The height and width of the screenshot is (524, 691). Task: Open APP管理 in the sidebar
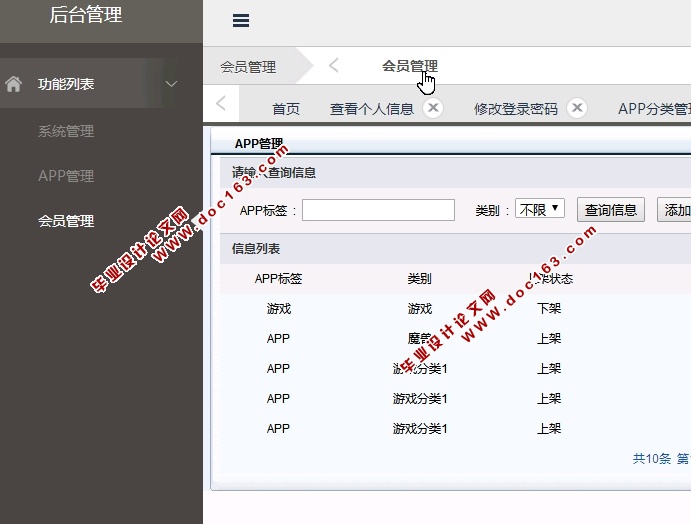(66, 176)
